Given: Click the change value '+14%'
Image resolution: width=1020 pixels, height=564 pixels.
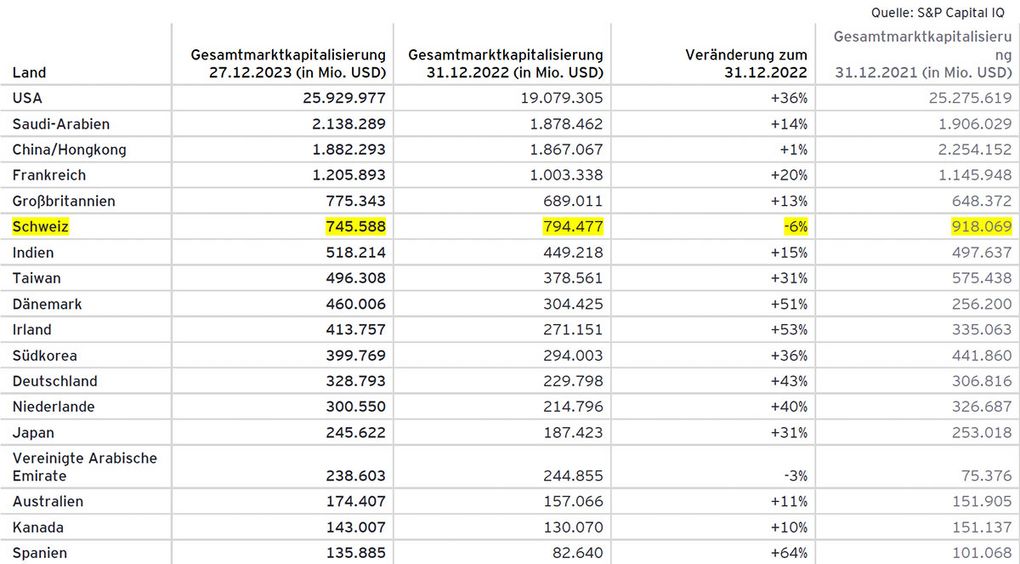Looking at the screenshot, I should (788, 124).
